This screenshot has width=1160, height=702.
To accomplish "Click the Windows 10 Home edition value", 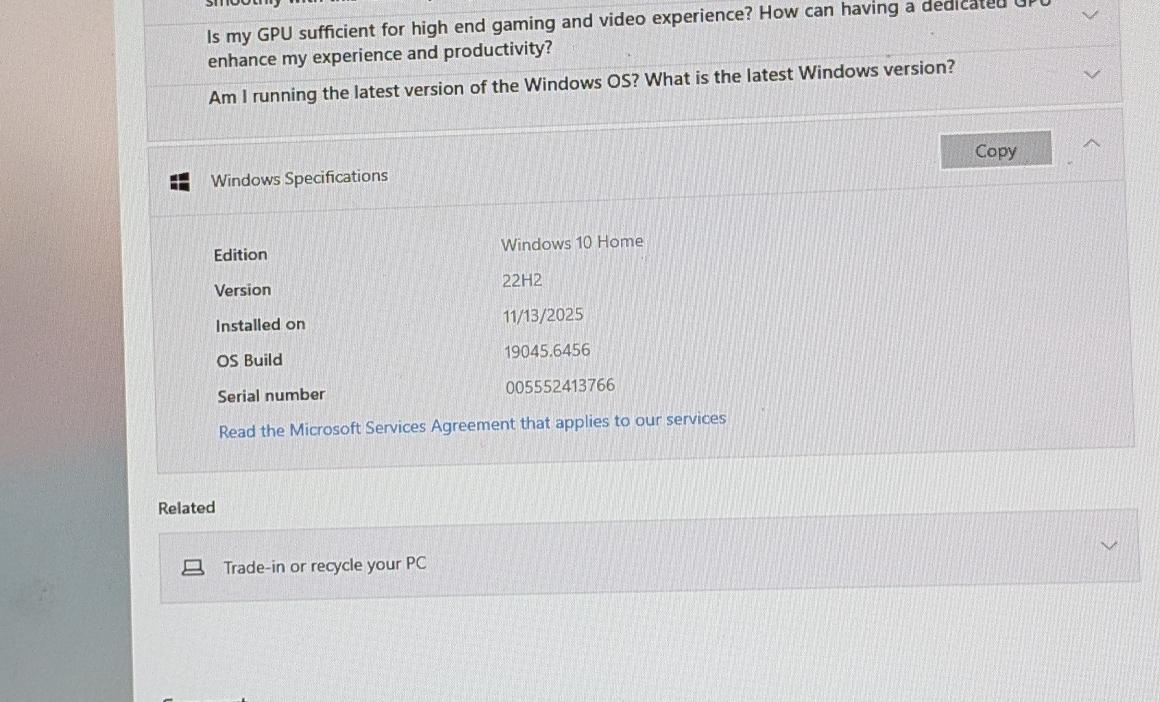I will click(572, 243).
